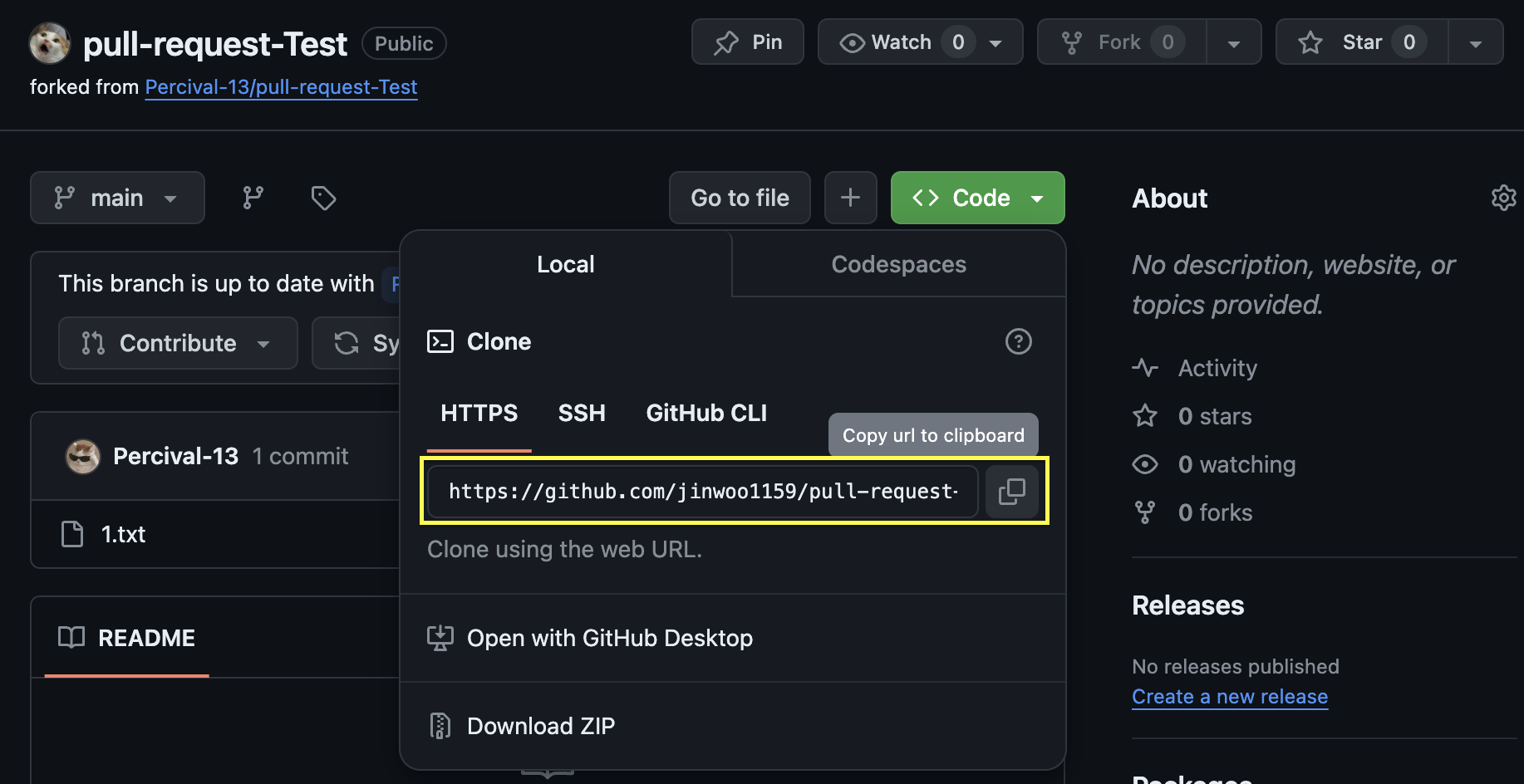Open the Fork options dropdown arrow

(1234, 42)
